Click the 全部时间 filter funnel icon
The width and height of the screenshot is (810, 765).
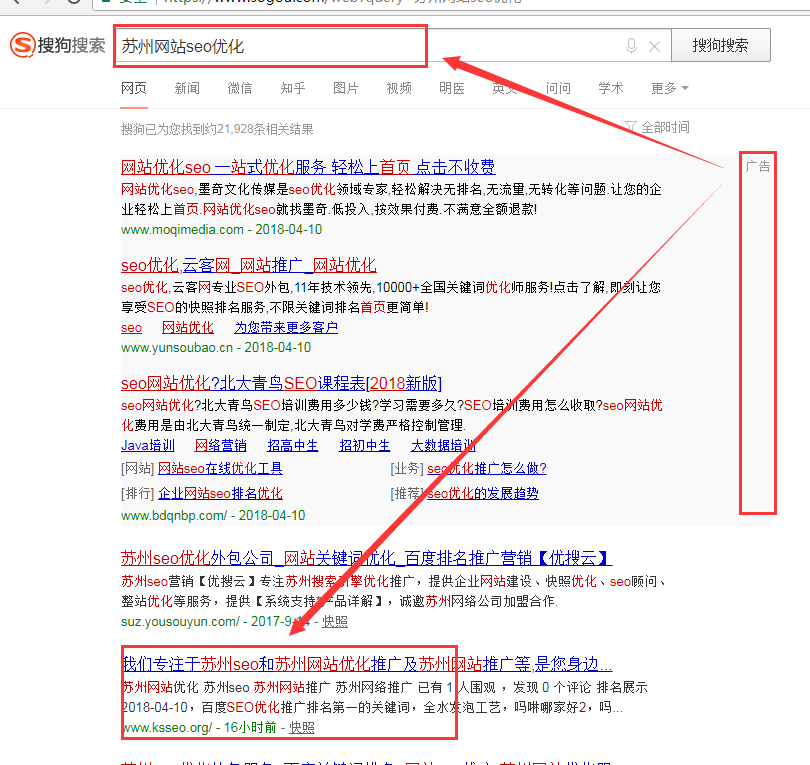[x=631, y=128]
